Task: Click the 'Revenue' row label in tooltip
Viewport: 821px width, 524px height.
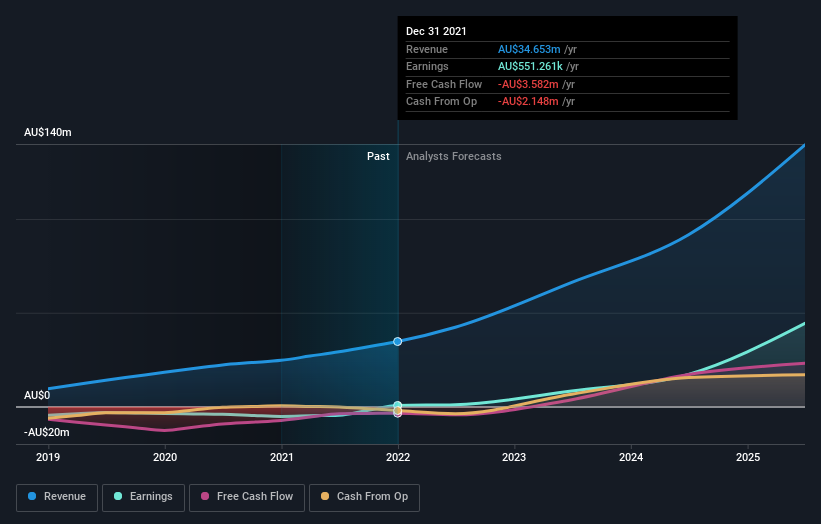Action: [x=427, y=49]
